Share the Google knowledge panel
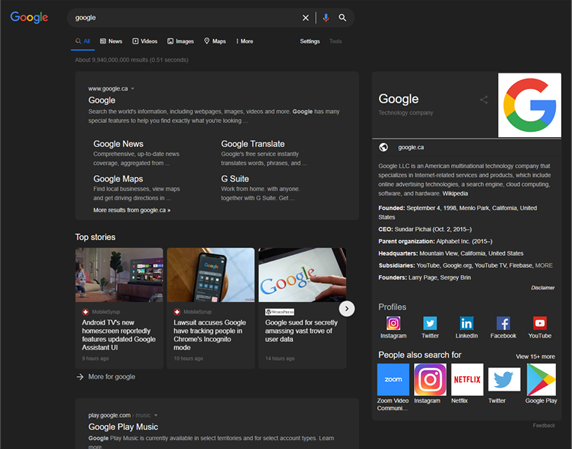 484,100
